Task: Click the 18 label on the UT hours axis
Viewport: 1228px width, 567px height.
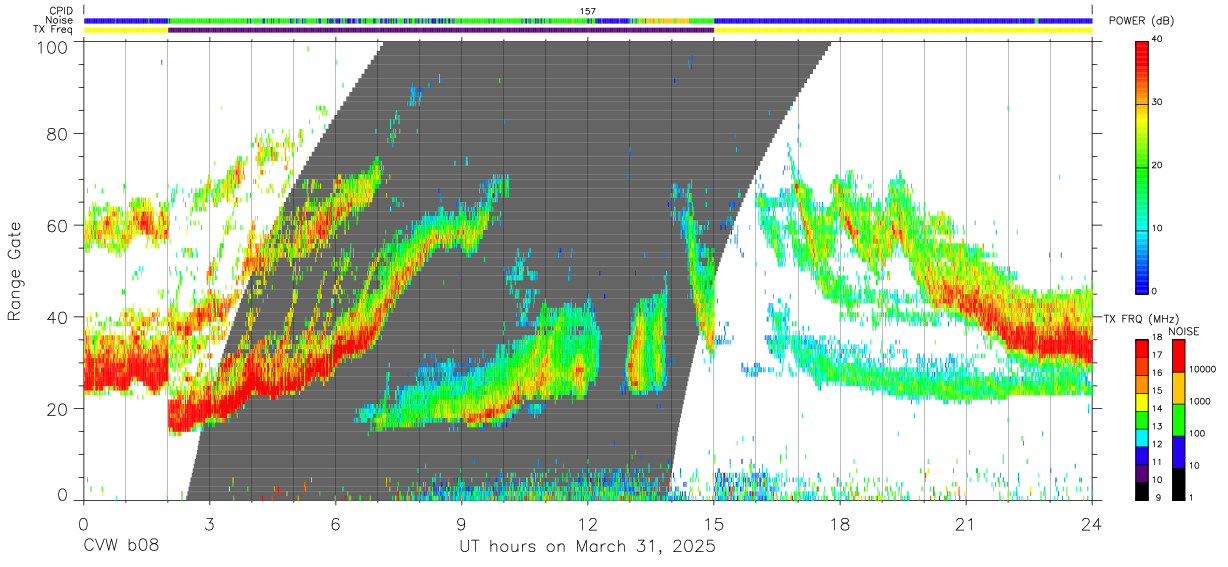Action: [x=840, y=524]
